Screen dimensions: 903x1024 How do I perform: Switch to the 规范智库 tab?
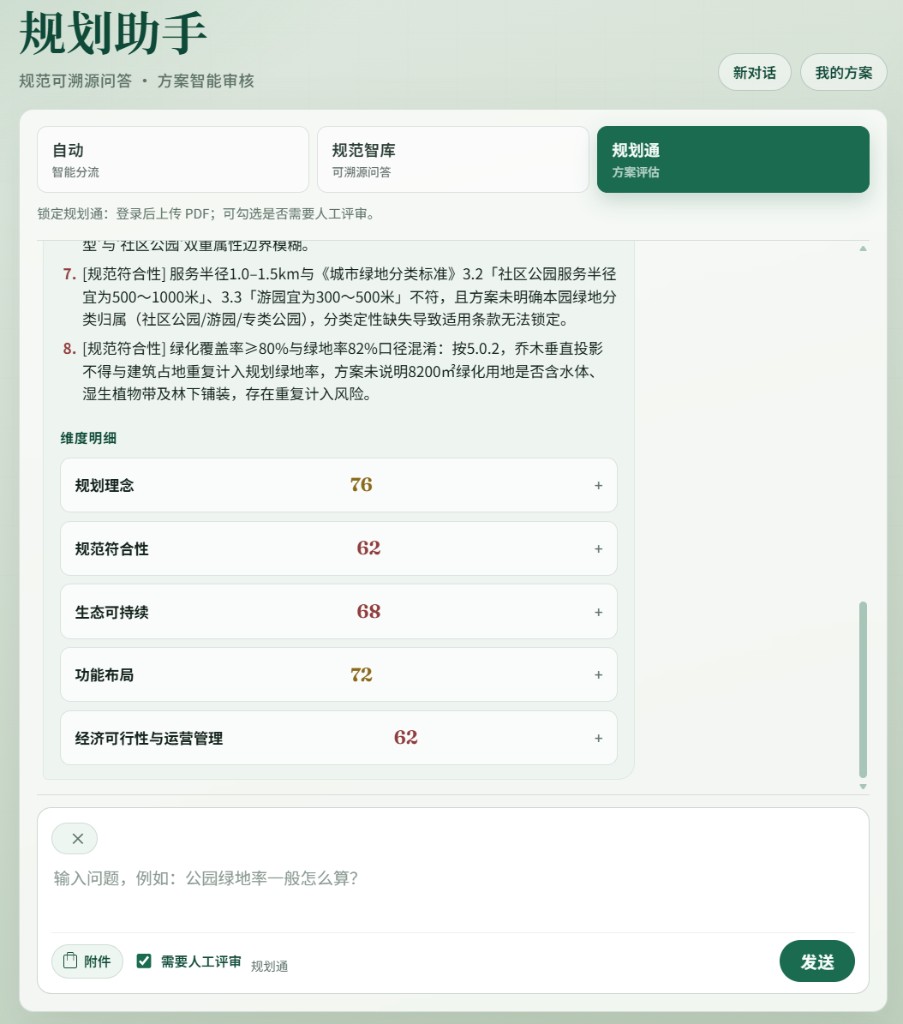(x=453, y=159)
